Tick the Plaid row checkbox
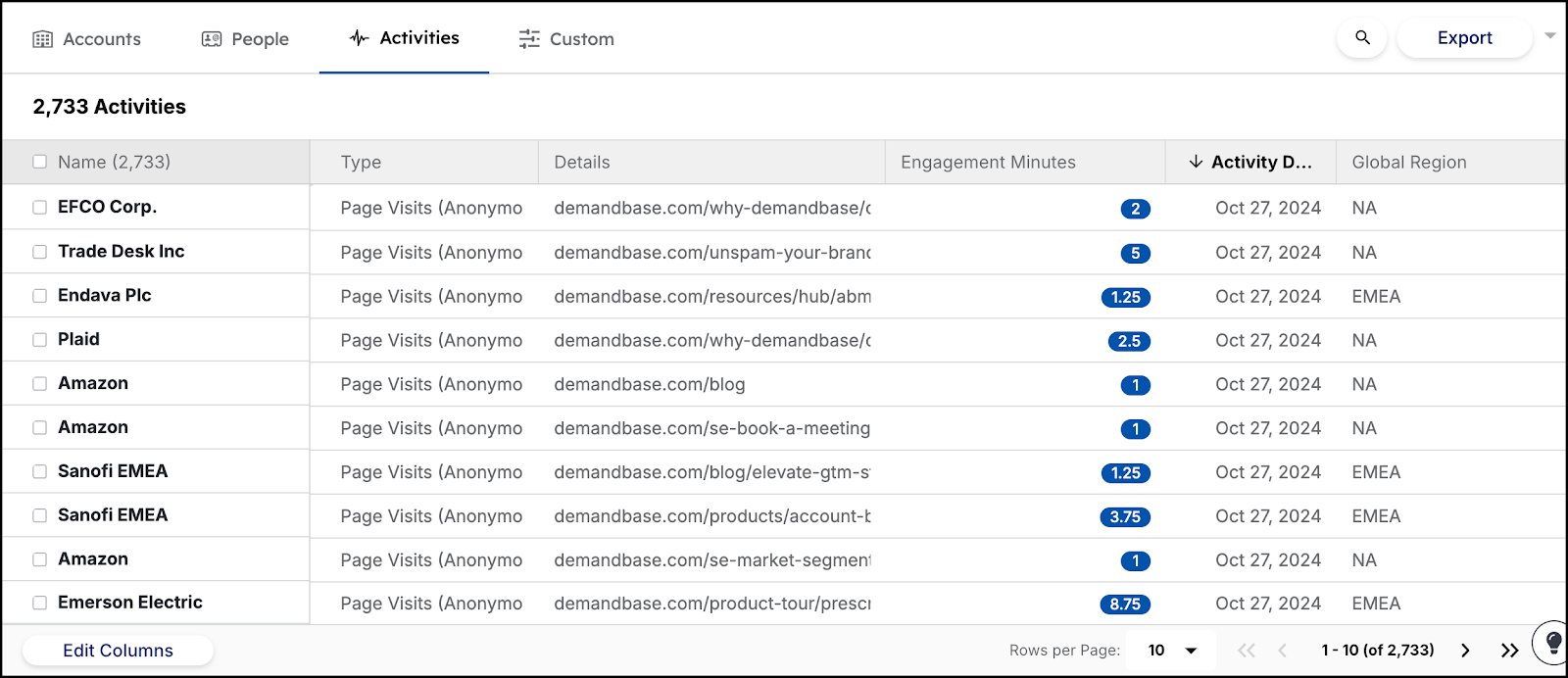Screen dimensions: 1568x678 point(39,340)
